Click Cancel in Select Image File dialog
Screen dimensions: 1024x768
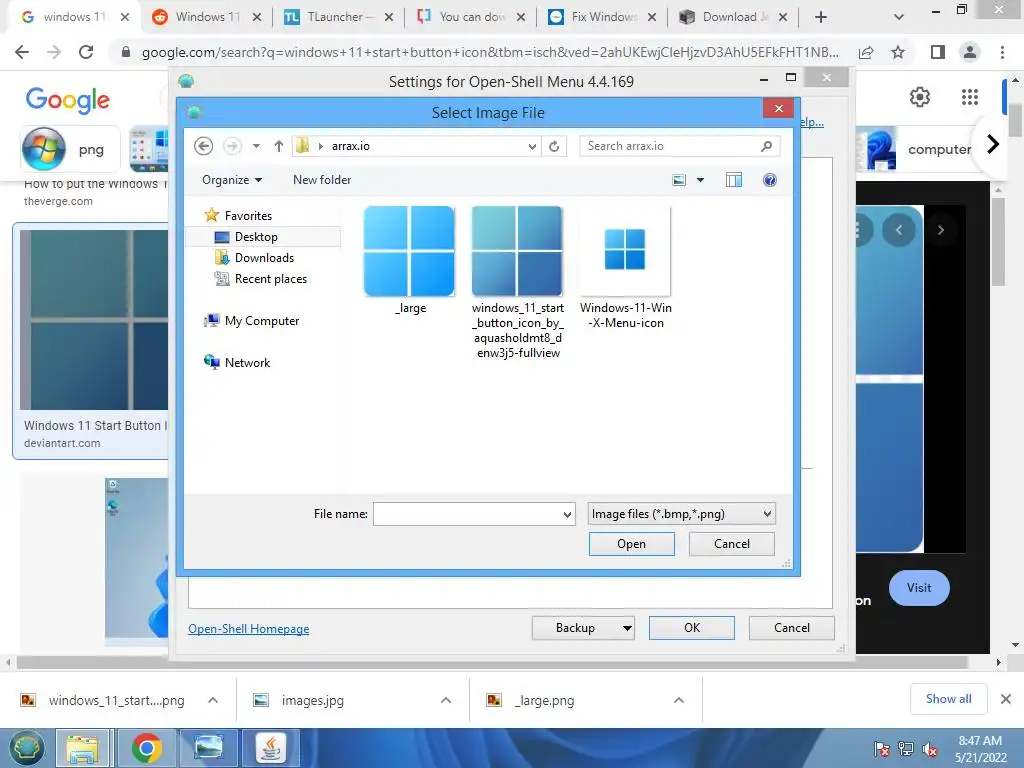tap(731, 544)
